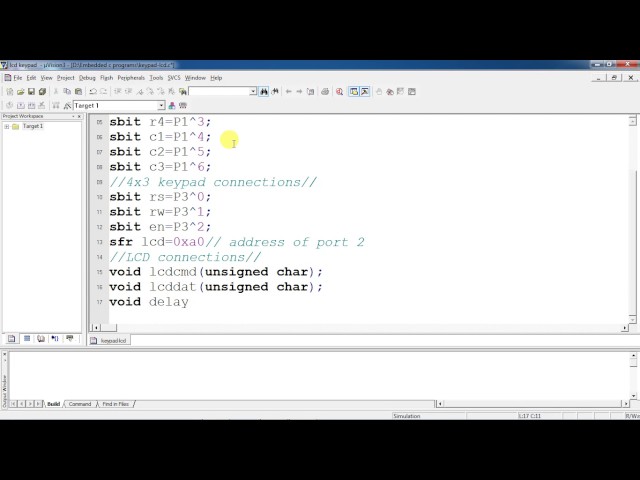
Task: Click editor horizontal scrollbar right arrow
Action: click(624, 328)
